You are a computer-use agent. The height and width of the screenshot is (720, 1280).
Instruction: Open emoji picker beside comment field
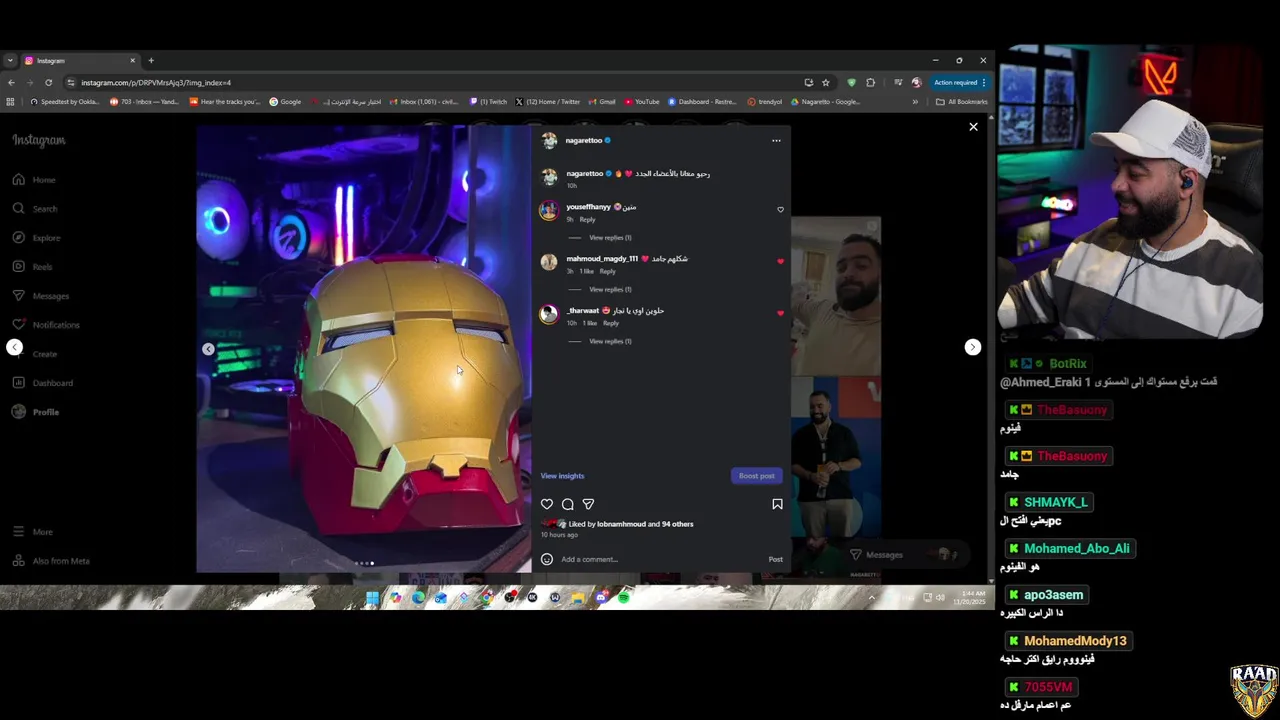click(x=547, y=559)
